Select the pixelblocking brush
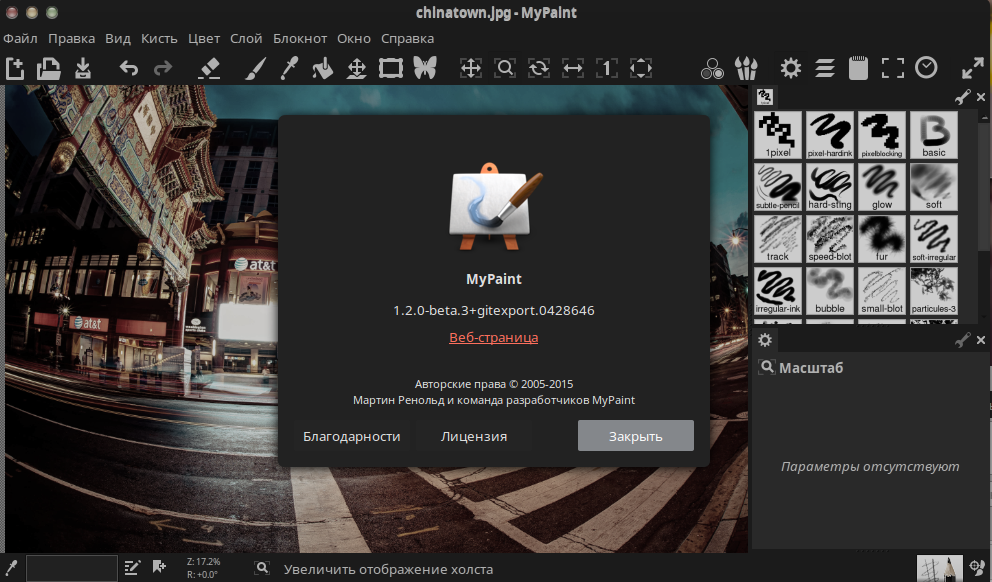Screen dimensions: 992x582 [x=882, y=135]
